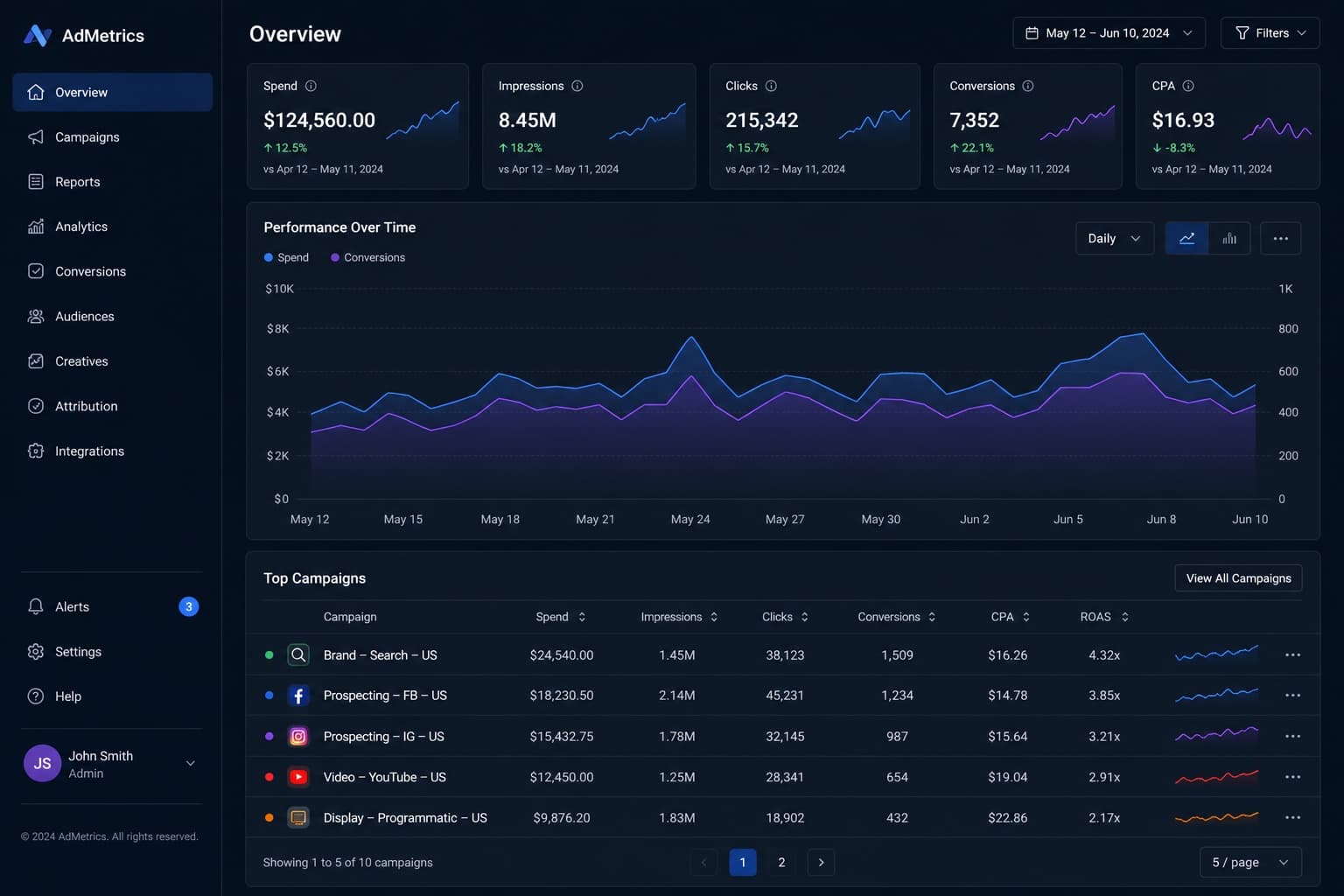This screenshot has width=1344, height=896.
Task: Click the red status dot for Video – YouTube
Action: (x=269, y=777)
